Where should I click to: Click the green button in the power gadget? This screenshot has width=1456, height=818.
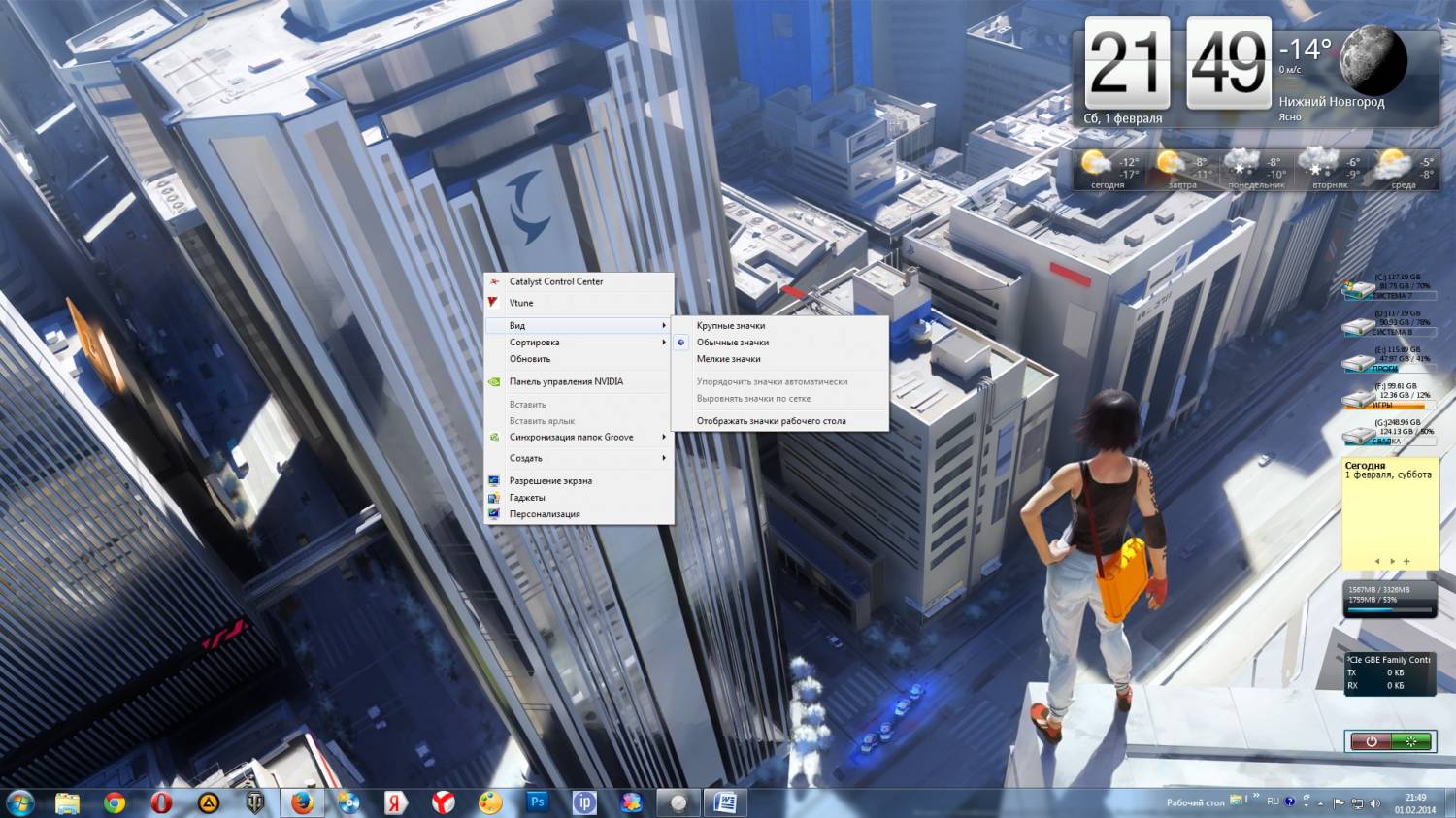click(x=1410, y=741)
